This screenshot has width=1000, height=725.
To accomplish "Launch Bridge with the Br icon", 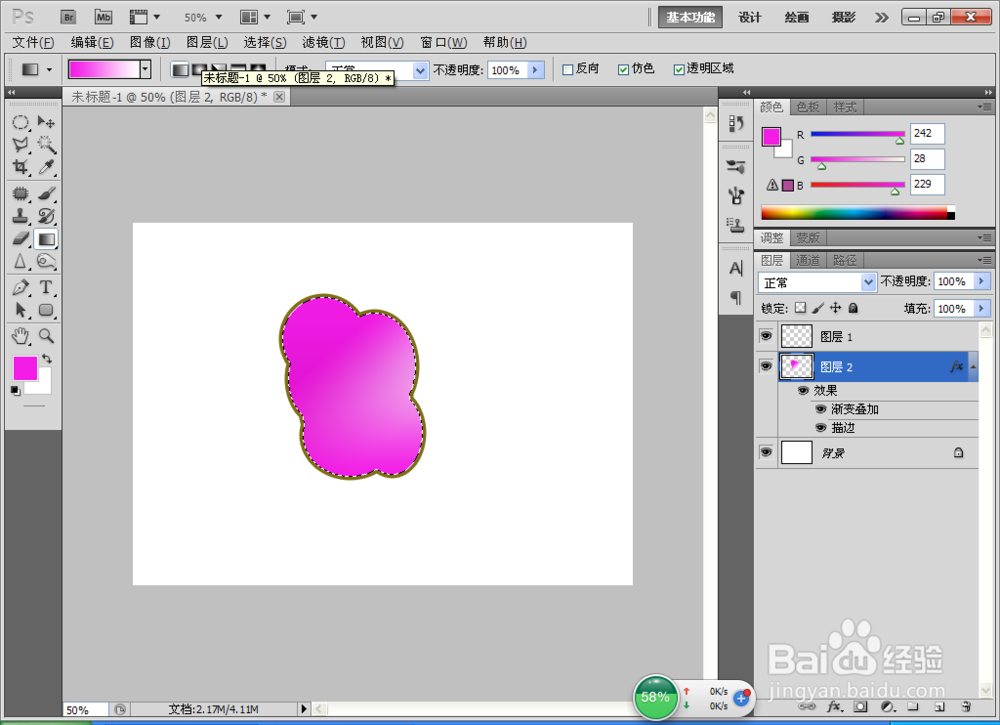I will pyautogui.click(x=68, y=17).
